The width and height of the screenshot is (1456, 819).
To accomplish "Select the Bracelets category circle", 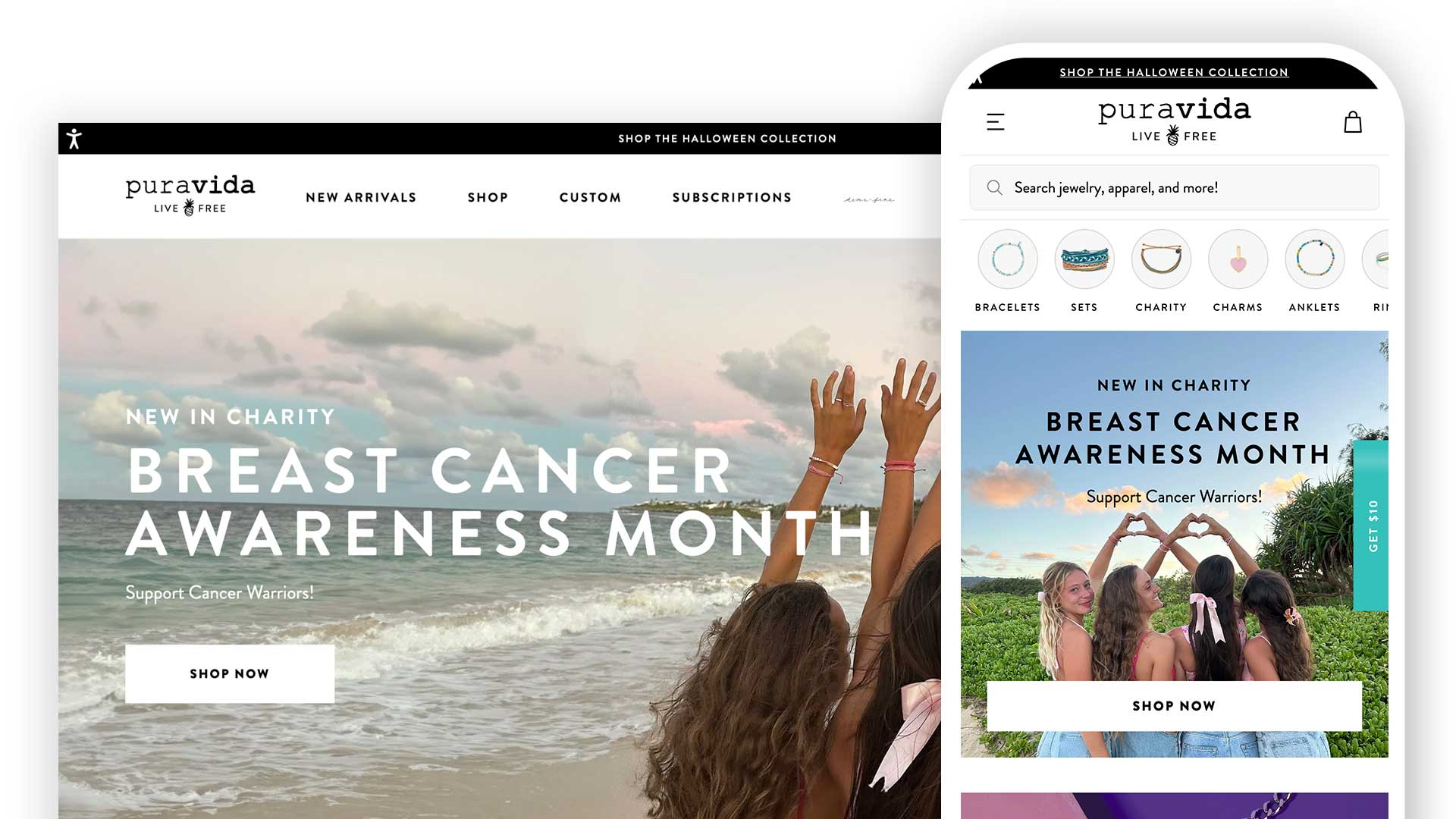I will point(1007,259).
